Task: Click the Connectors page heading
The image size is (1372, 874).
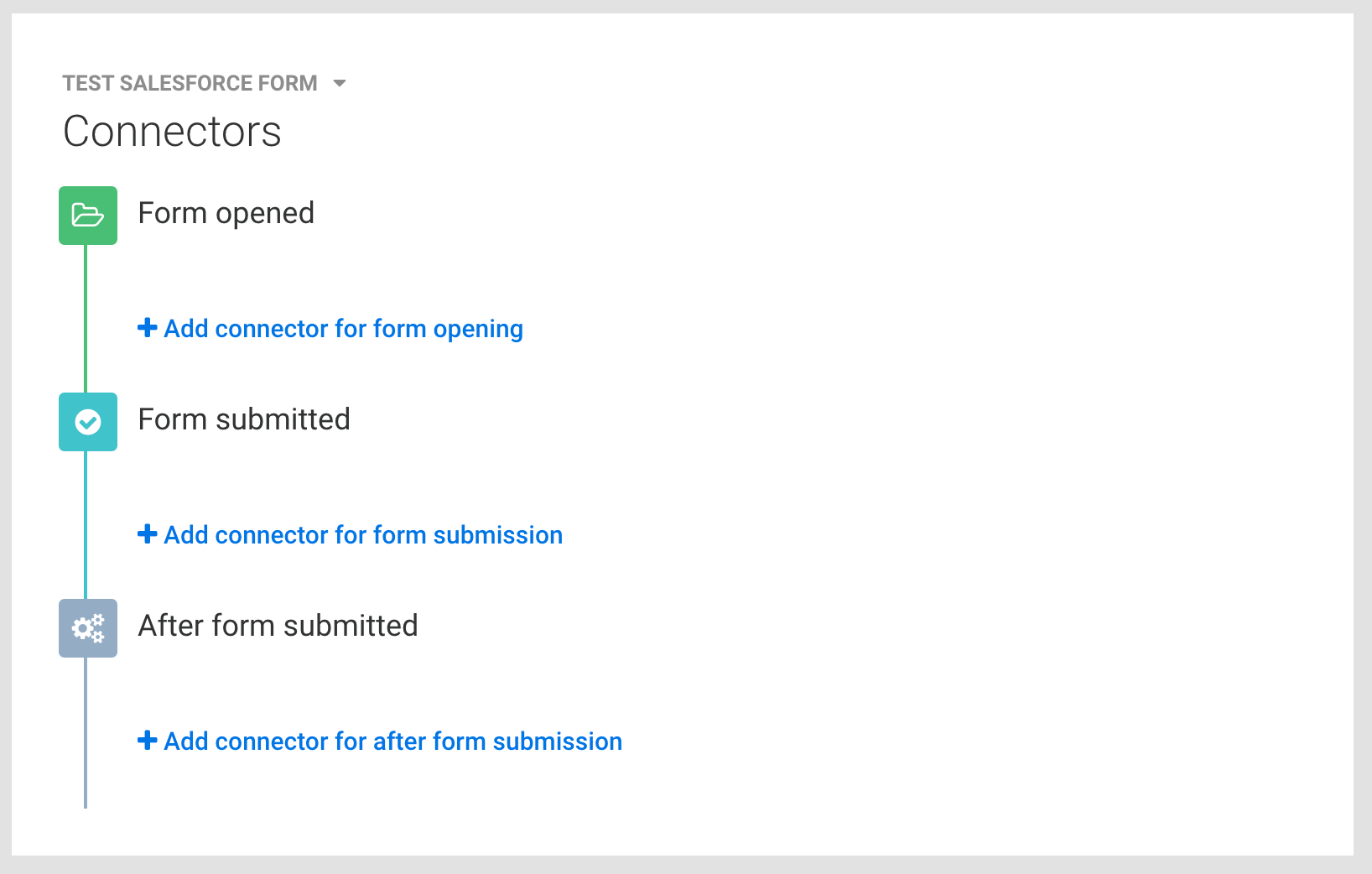Action: (x=172, y=132)
